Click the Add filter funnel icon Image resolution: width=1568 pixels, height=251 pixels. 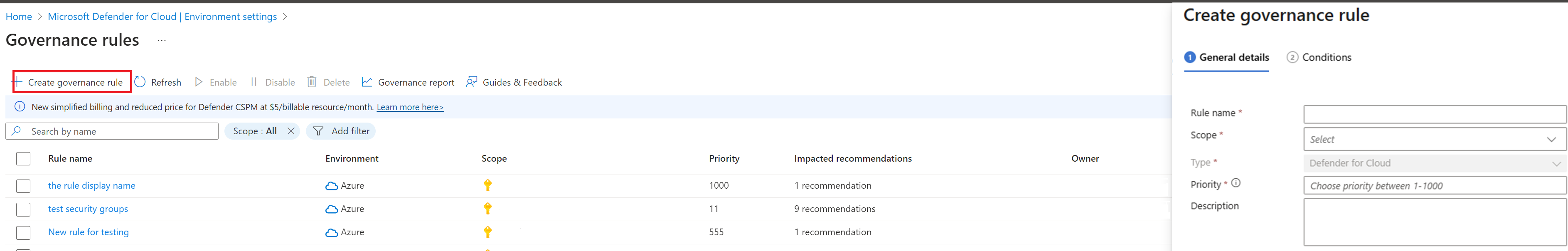(x=318, y=131)
